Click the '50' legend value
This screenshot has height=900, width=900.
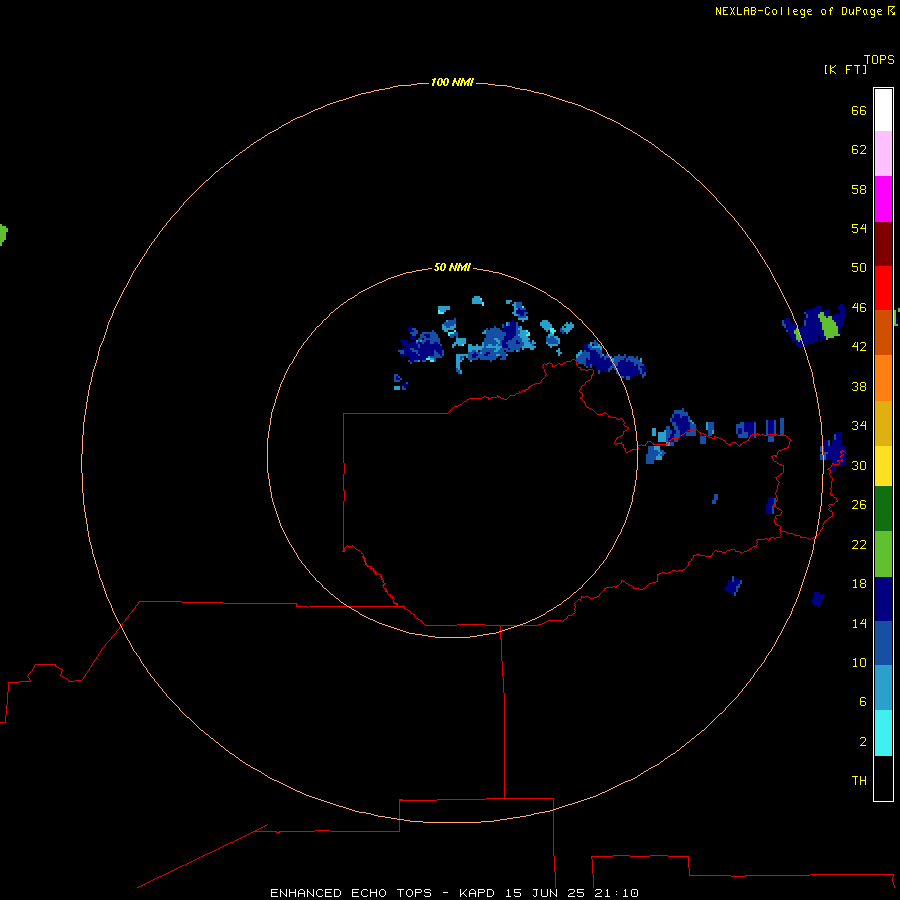pos(859,268)
